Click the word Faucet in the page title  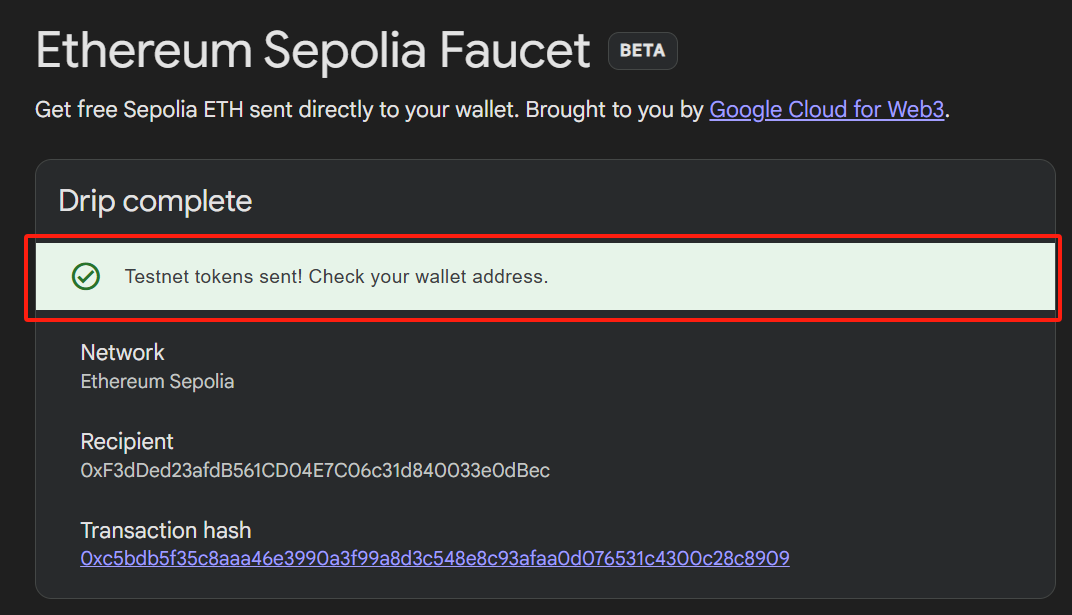point(515,50)
